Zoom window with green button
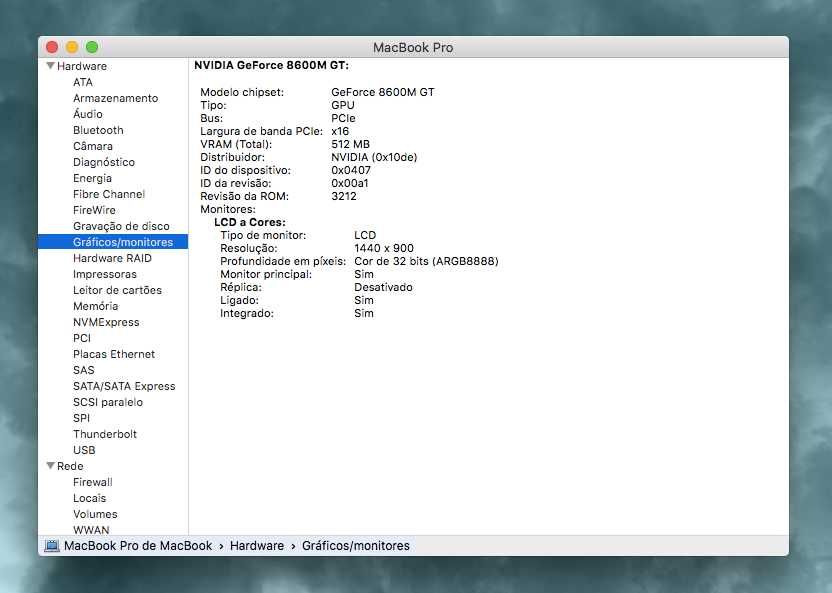The height and width of the screenshot is (593, 832). click(x=92, y=47)
